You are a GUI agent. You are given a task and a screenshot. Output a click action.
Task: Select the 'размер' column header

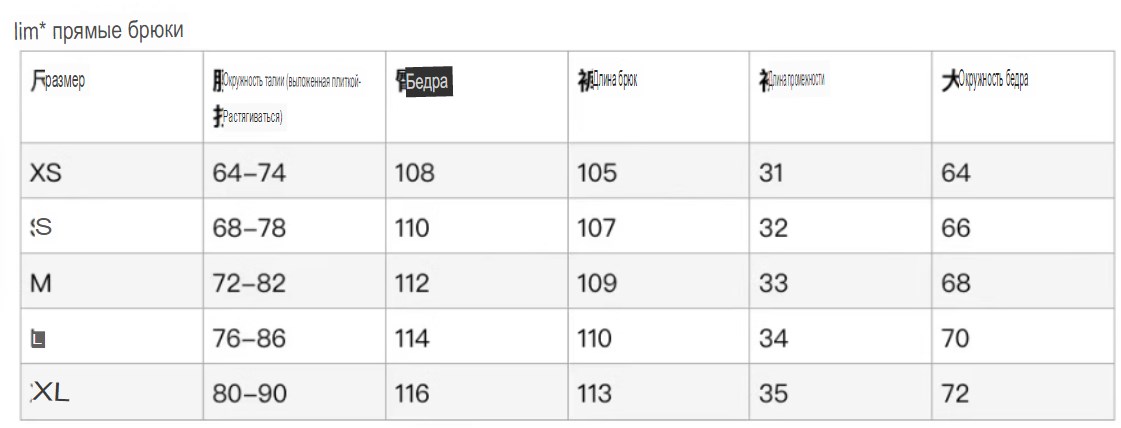tap(57, 81)
